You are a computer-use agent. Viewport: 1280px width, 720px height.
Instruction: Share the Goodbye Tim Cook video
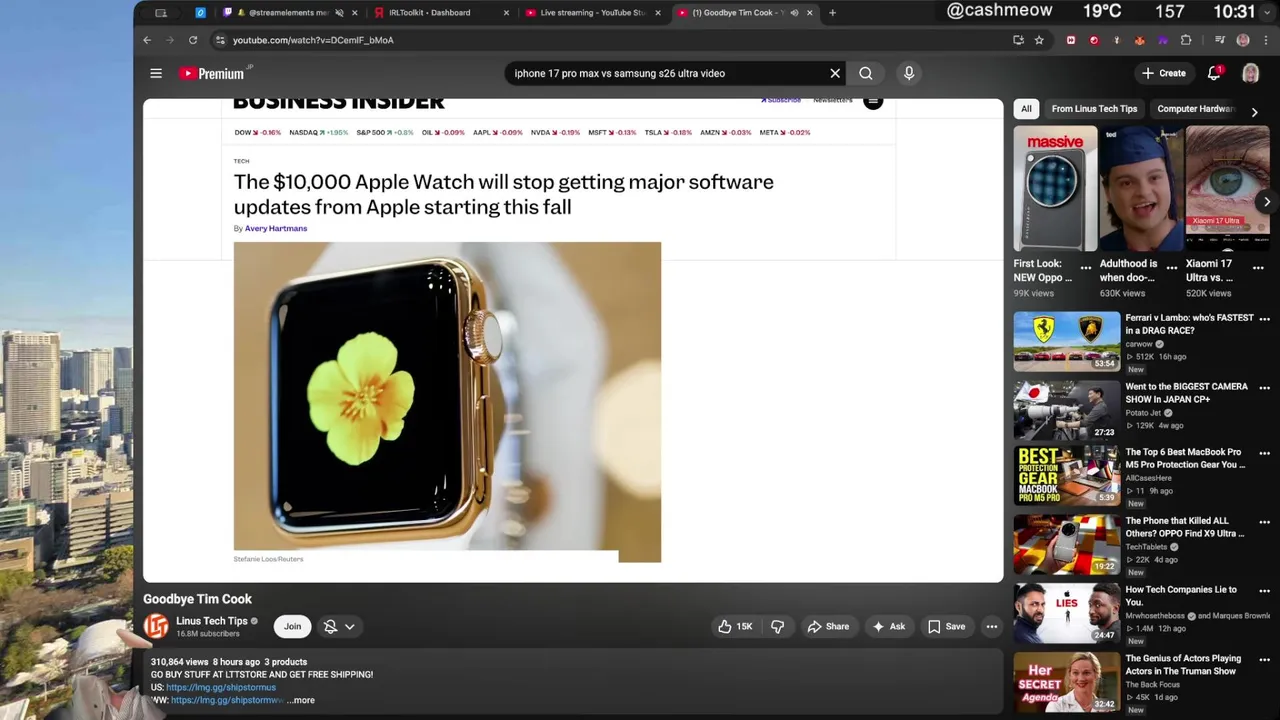828,627
